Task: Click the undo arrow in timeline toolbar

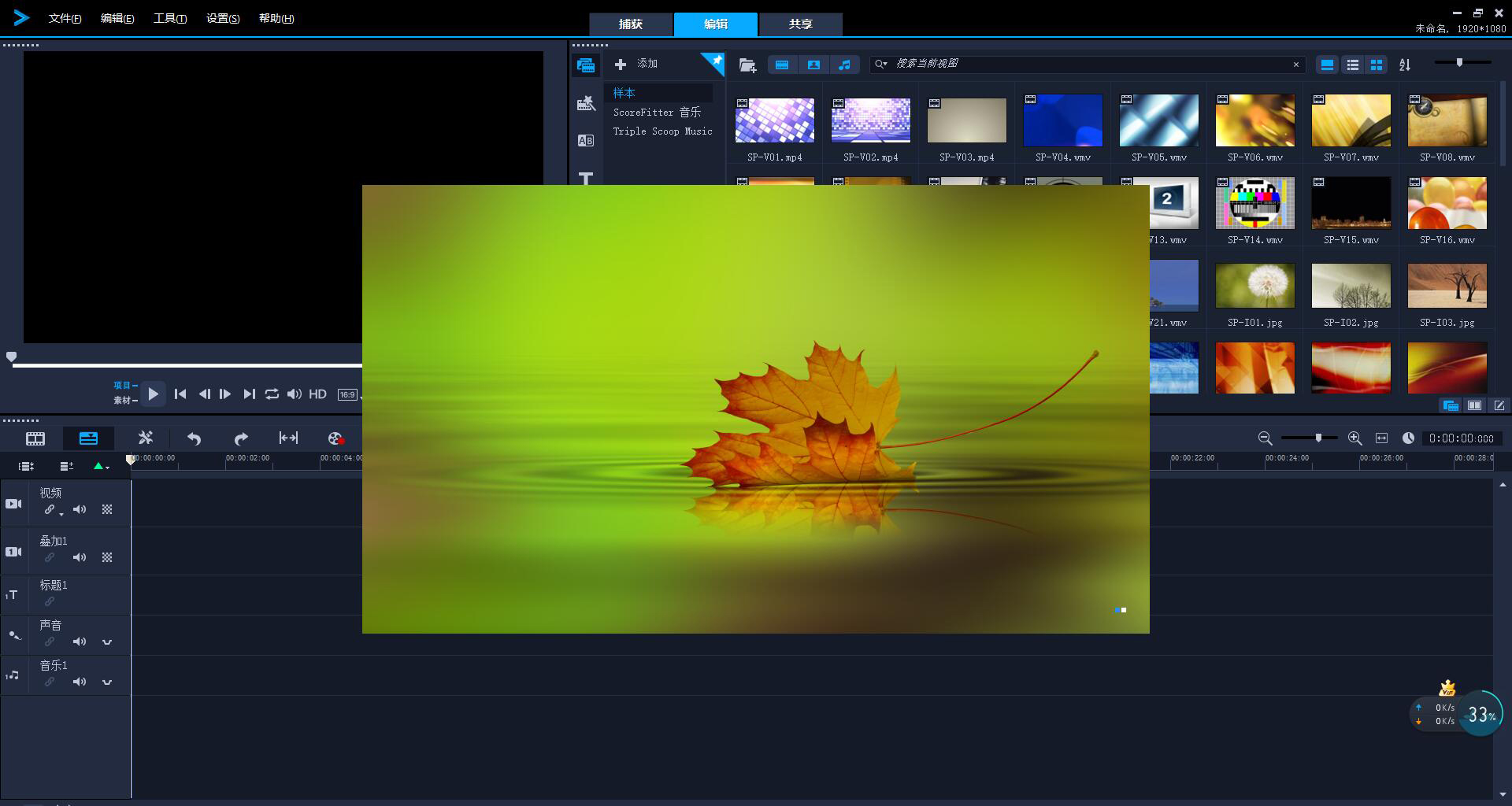Action: (194, 438)
